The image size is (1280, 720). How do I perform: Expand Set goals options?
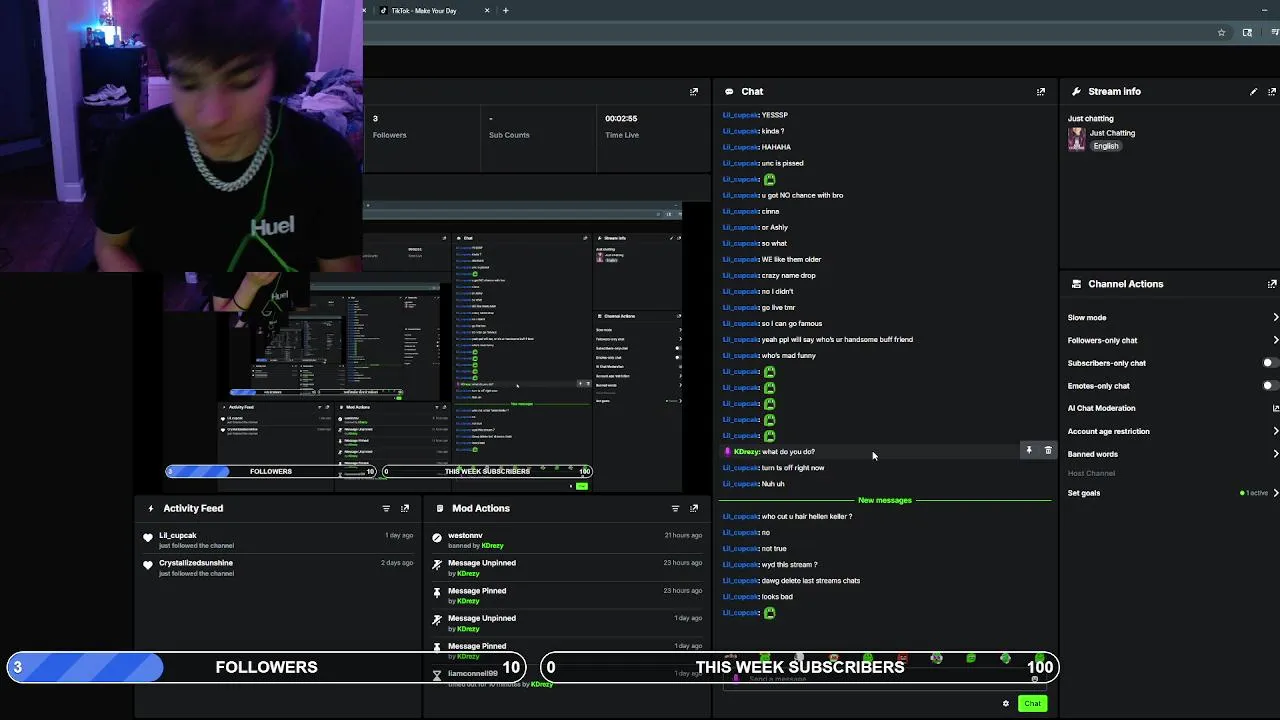[x=1275, y=493]
